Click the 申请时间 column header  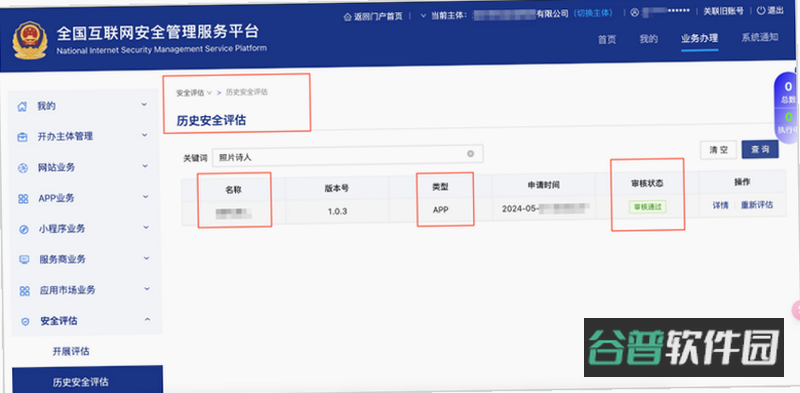click(x=544, y=185)
